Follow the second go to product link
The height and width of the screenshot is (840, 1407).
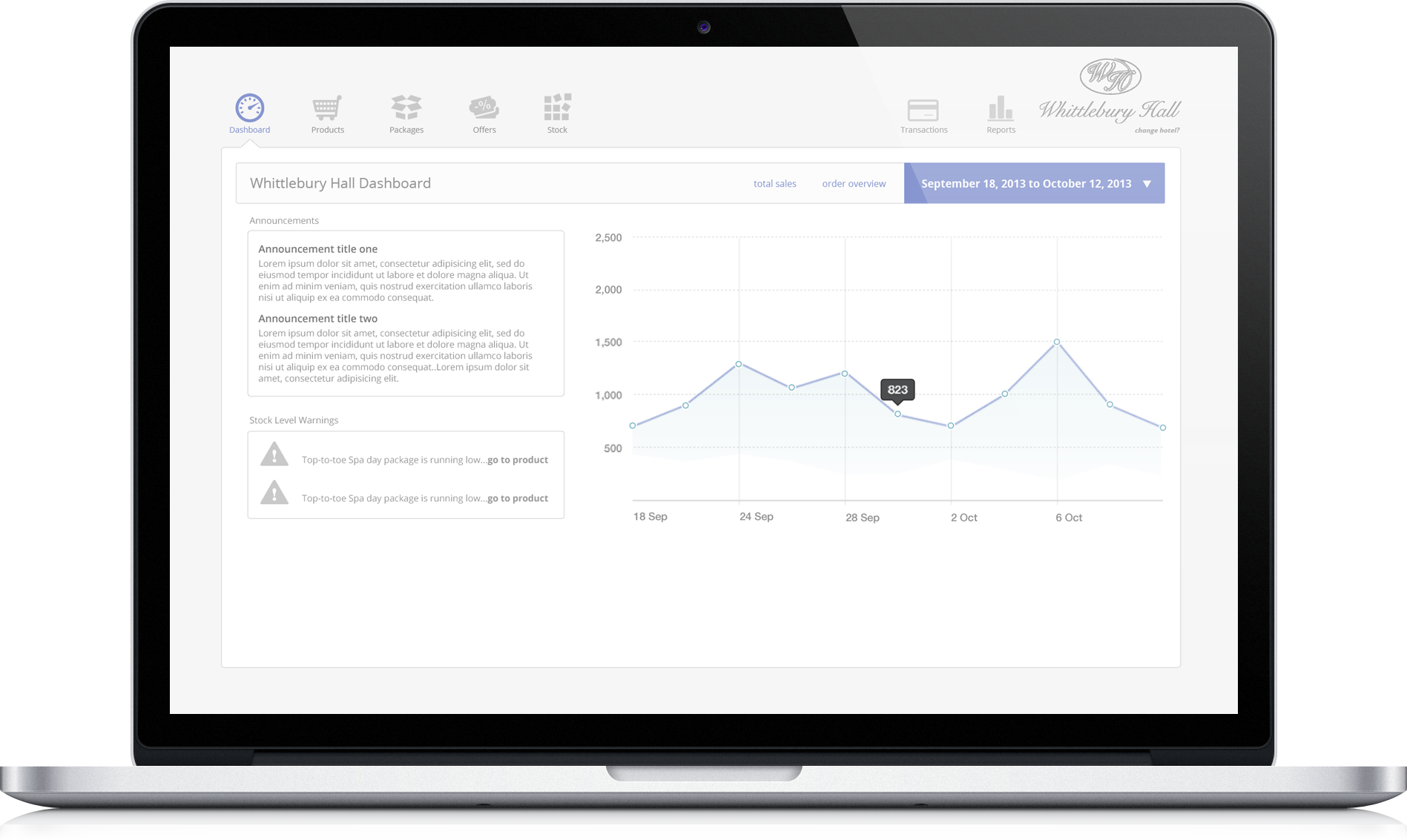(518, 498)
